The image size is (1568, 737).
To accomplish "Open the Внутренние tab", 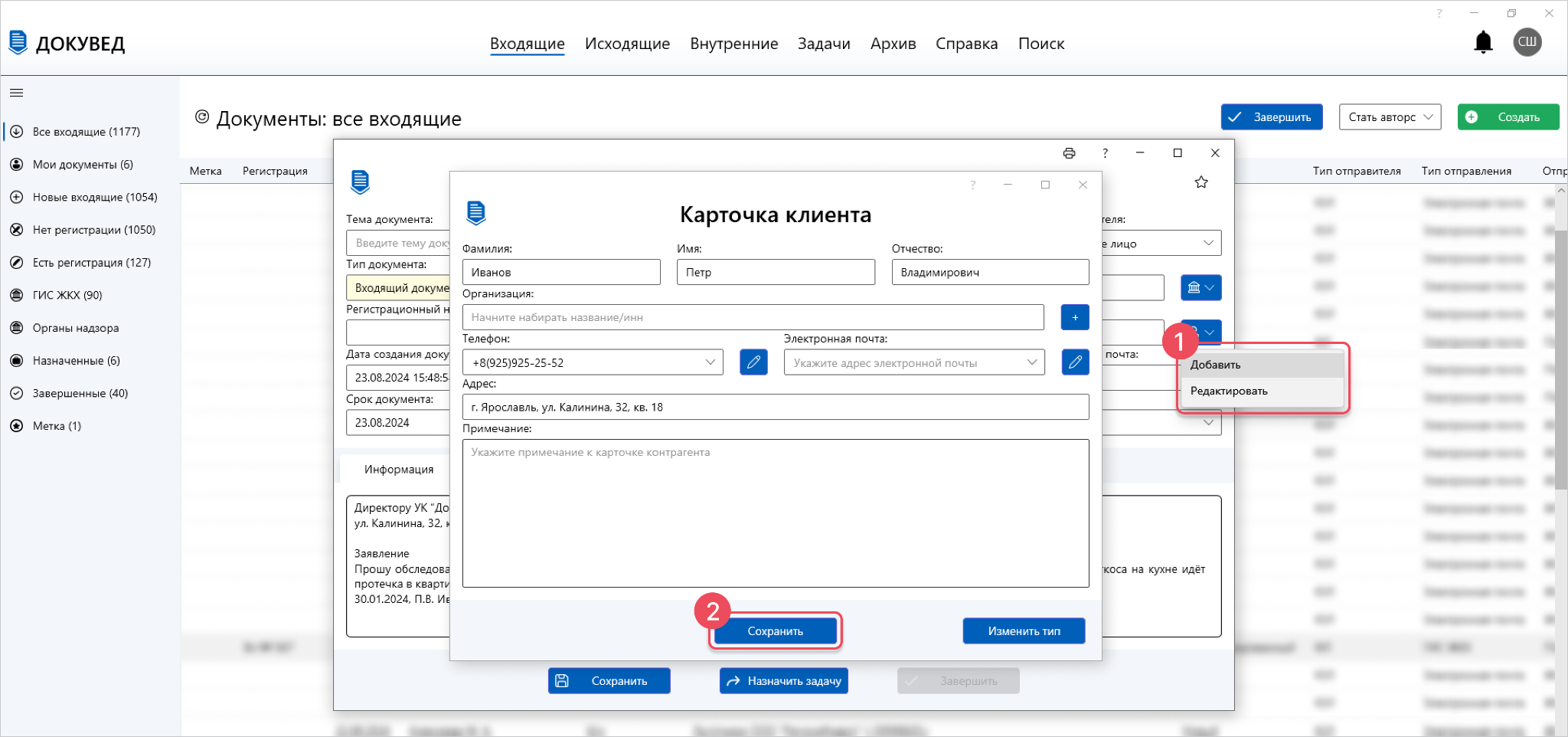I will coord(734,44).
